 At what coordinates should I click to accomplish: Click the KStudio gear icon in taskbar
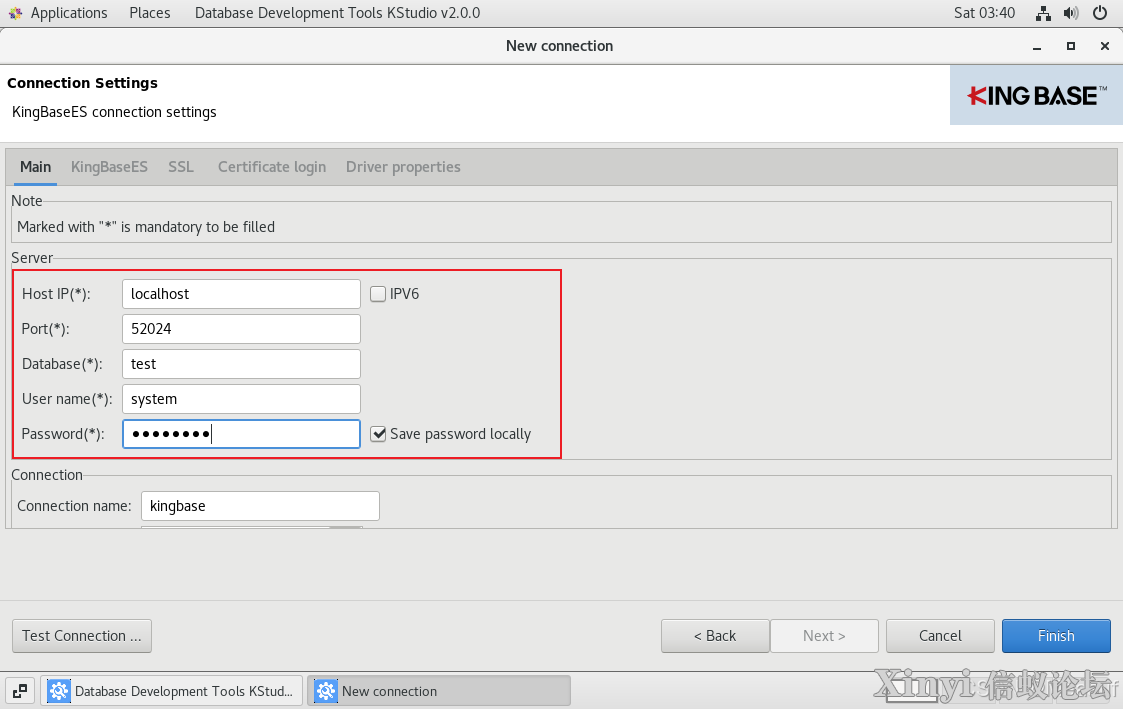point(59,691)
